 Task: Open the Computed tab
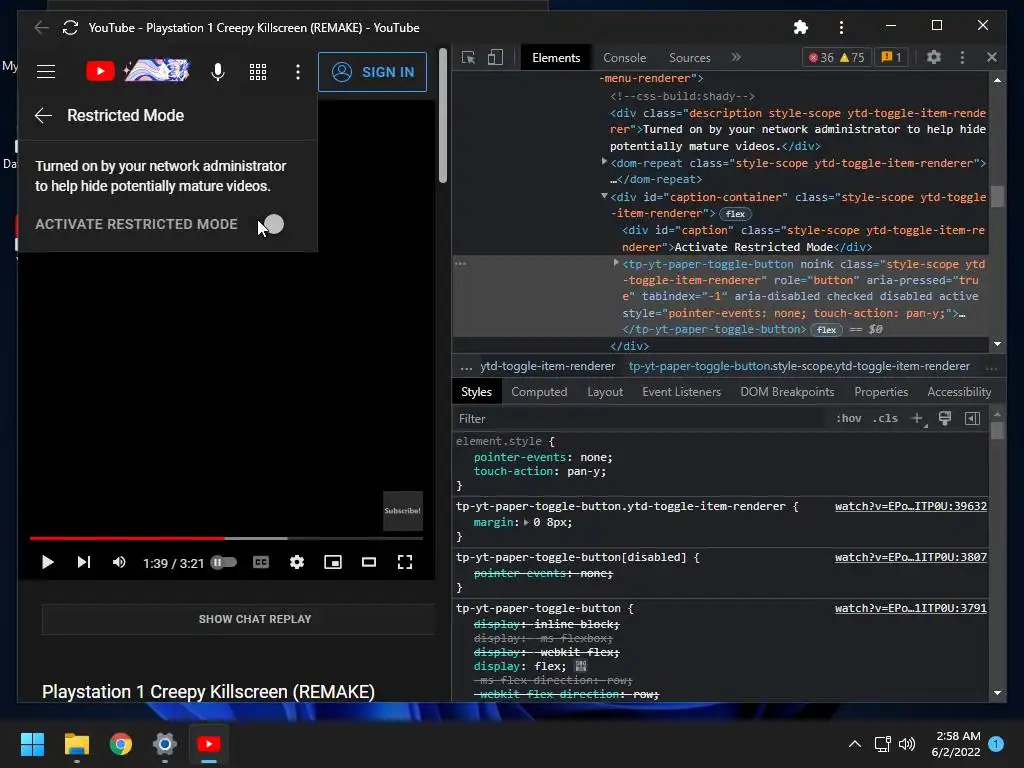tap(539, 392)
